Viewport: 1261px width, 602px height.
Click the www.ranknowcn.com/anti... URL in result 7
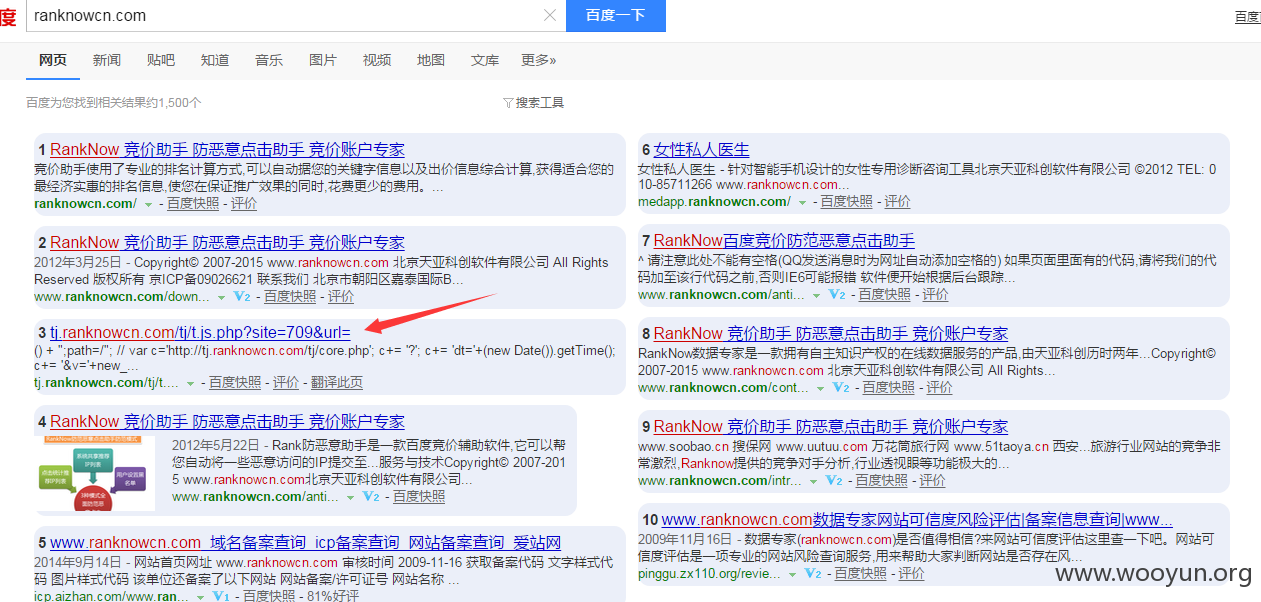tap(719, 294)
